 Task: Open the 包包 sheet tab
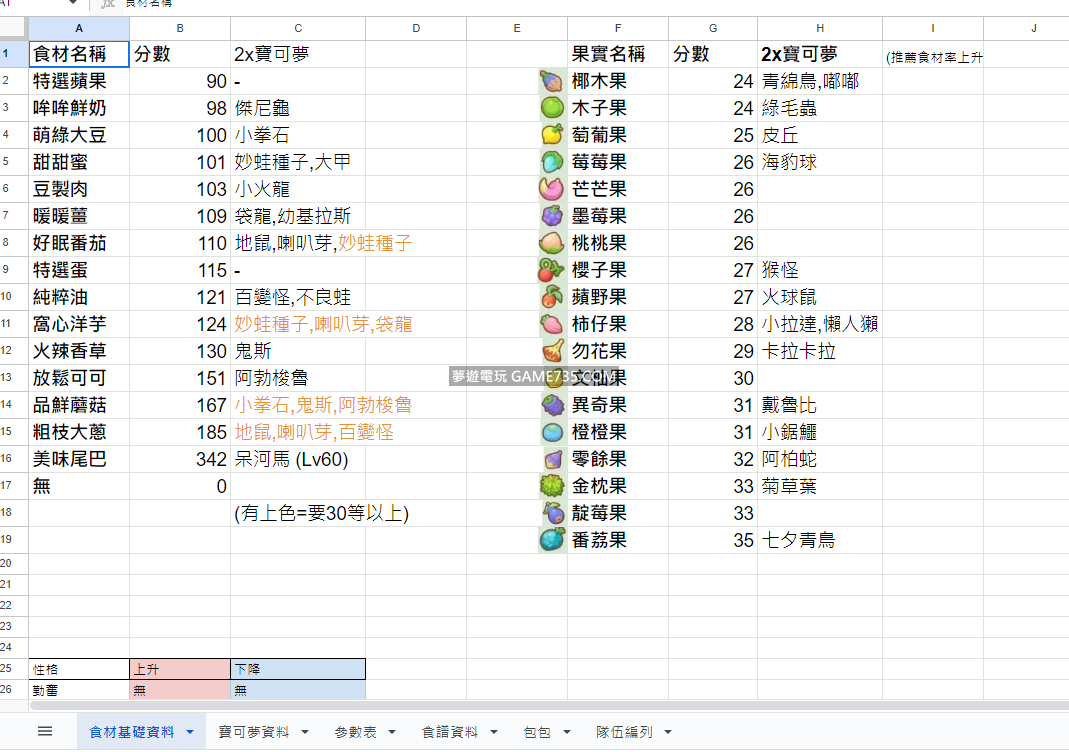click(x=537, y=732)
